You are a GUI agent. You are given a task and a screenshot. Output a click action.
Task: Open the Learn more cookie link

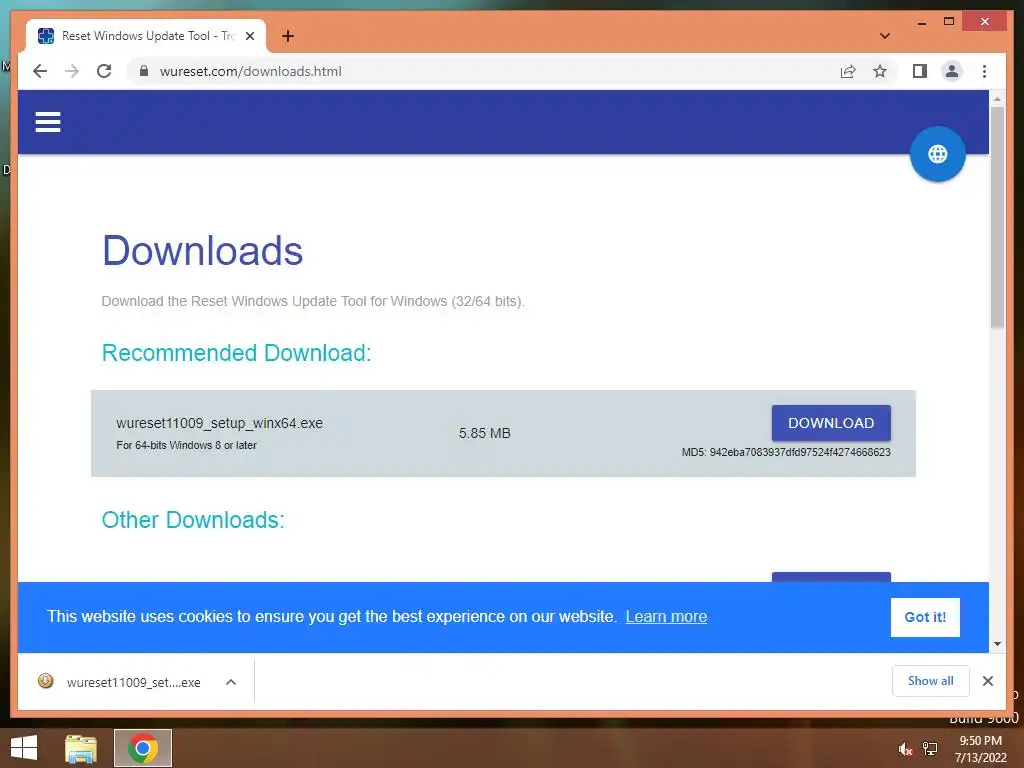point(666,616)
